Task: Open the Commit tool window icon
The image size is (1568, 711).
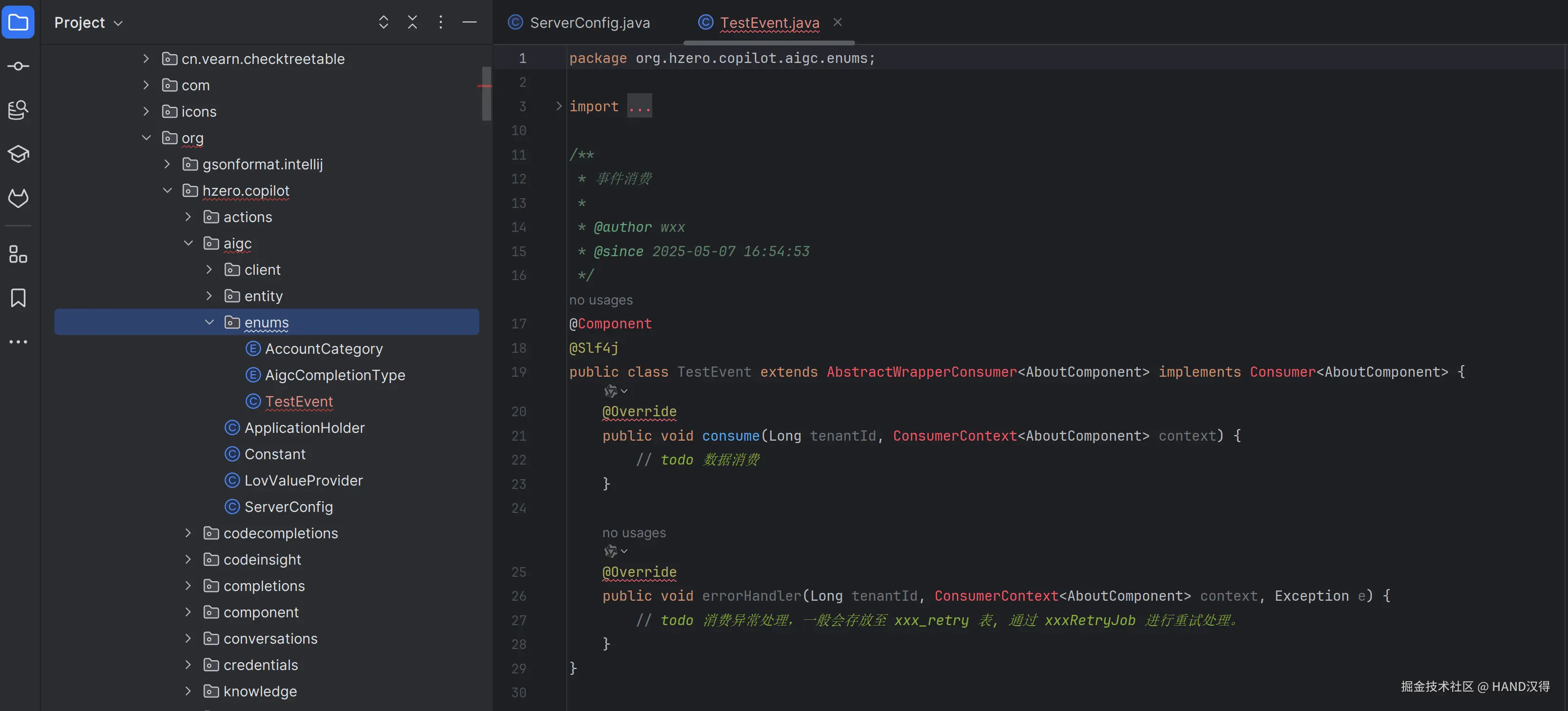Action: pos(18,66)
